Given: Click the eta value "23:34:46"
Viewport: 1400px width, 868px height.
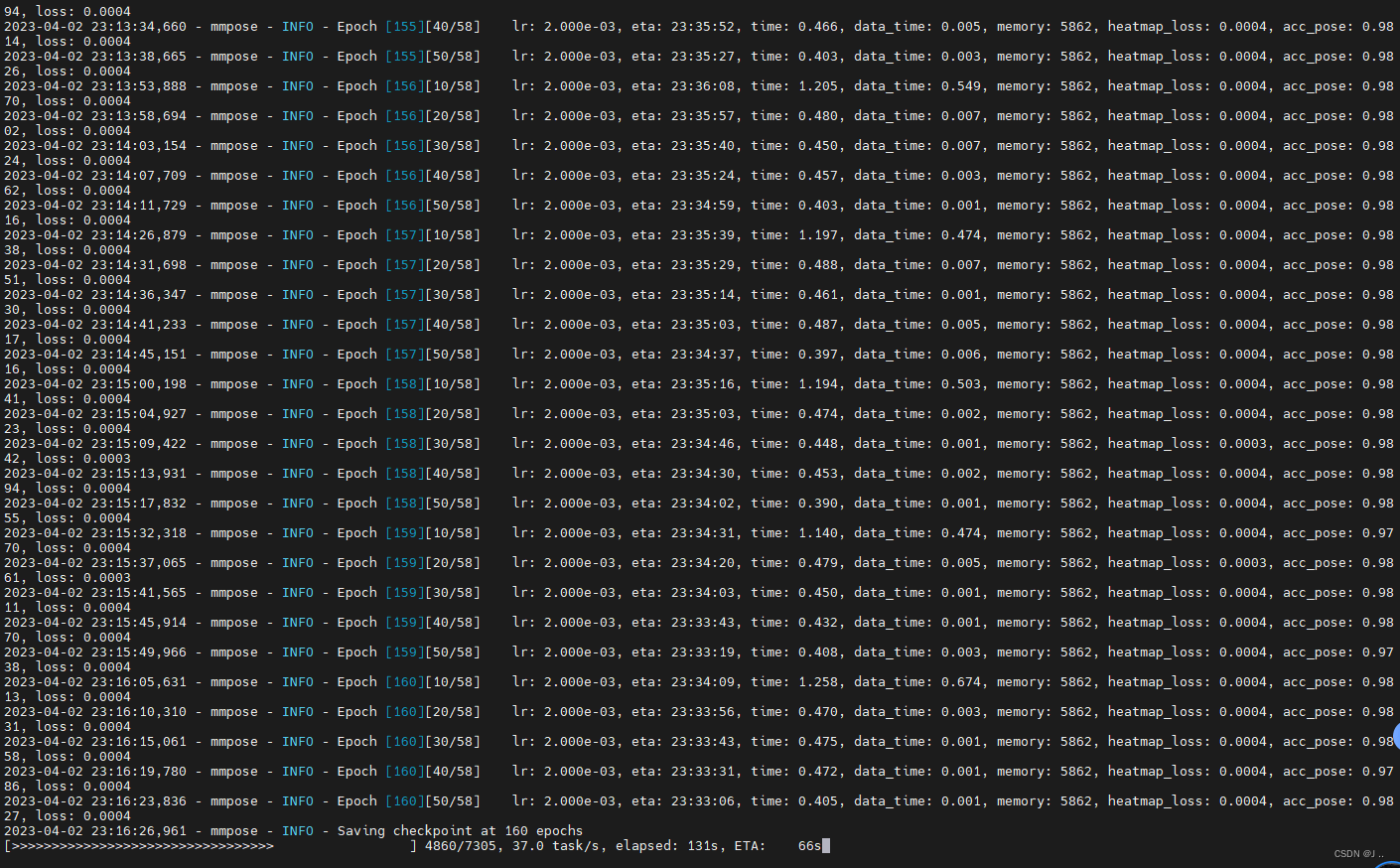Looking at the screenshot, I should point(702,444).
